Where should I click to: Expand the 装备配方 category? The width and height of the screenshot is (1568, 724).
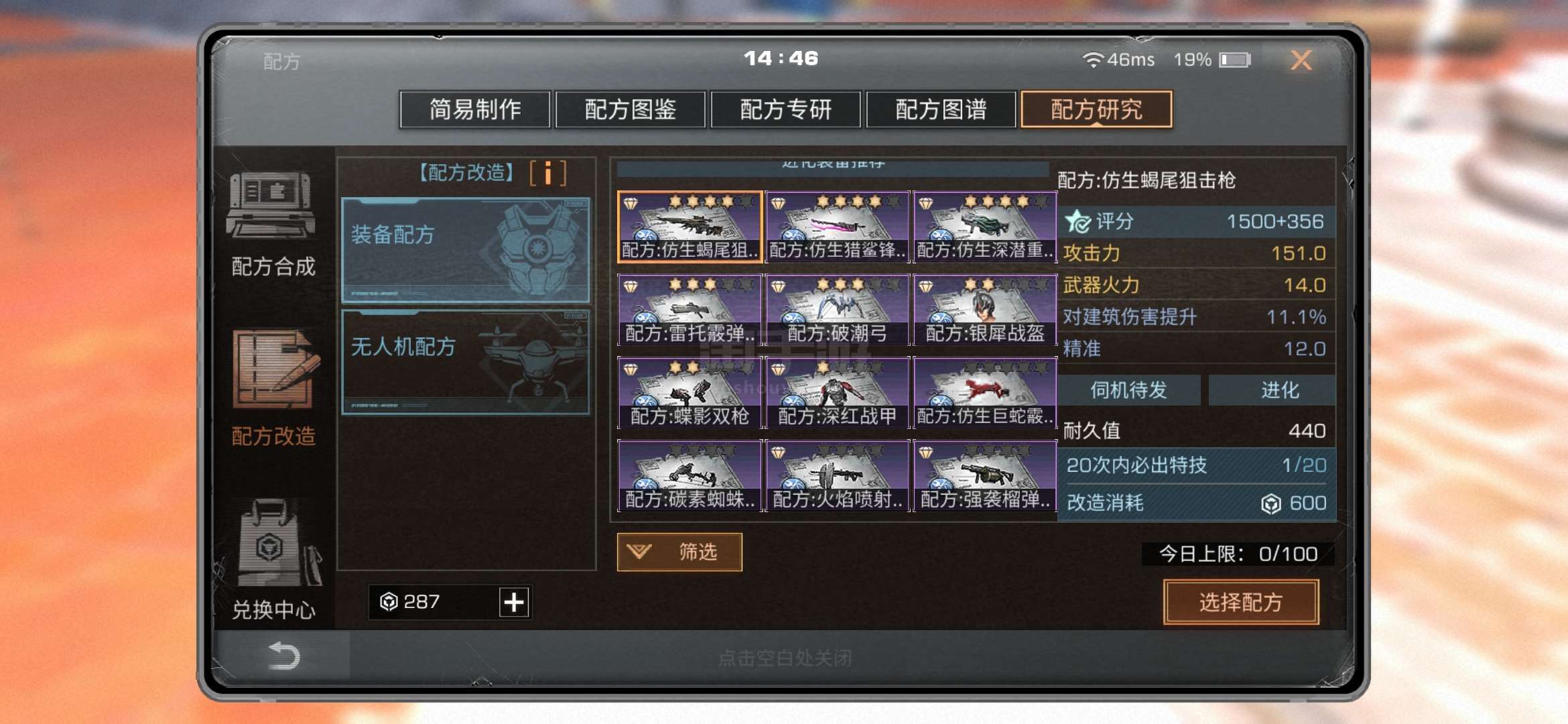466,251
